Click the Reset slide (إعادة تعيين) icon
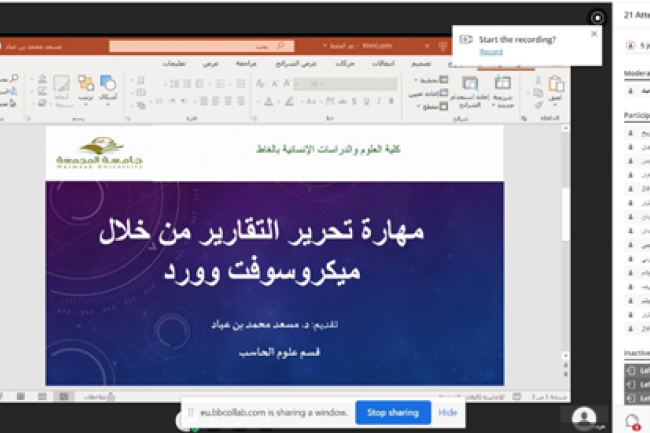This screenshot has width=650, height=433. point(444,93)
